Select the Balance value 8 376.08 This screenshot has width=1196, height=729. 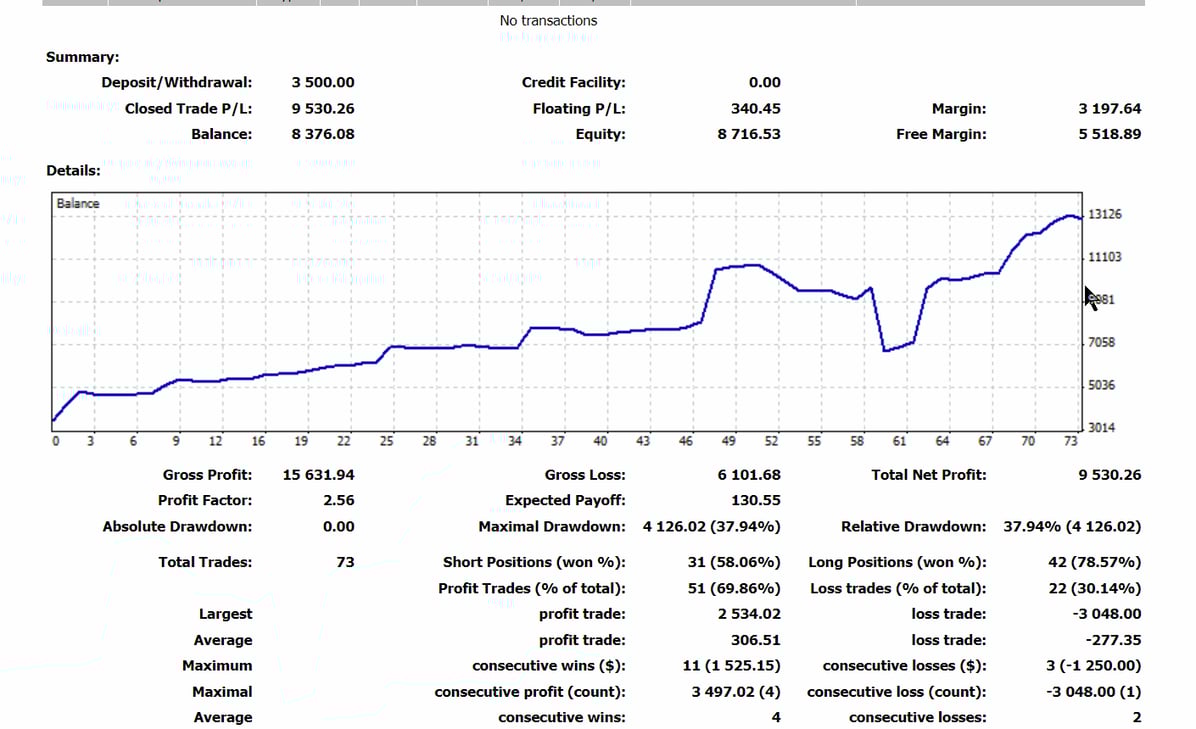pos(322,134)
